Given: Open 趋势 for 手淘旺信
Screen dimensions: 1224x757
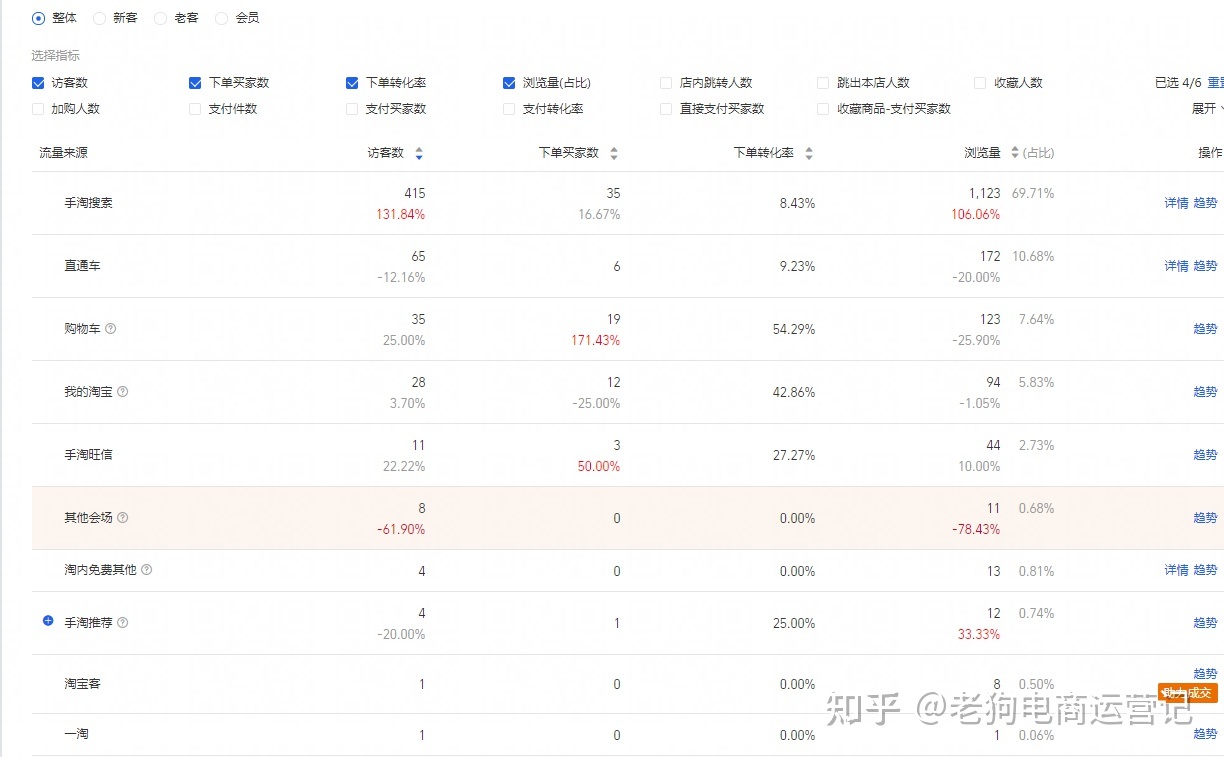Looking at the screenshot, I should 1205,455.
